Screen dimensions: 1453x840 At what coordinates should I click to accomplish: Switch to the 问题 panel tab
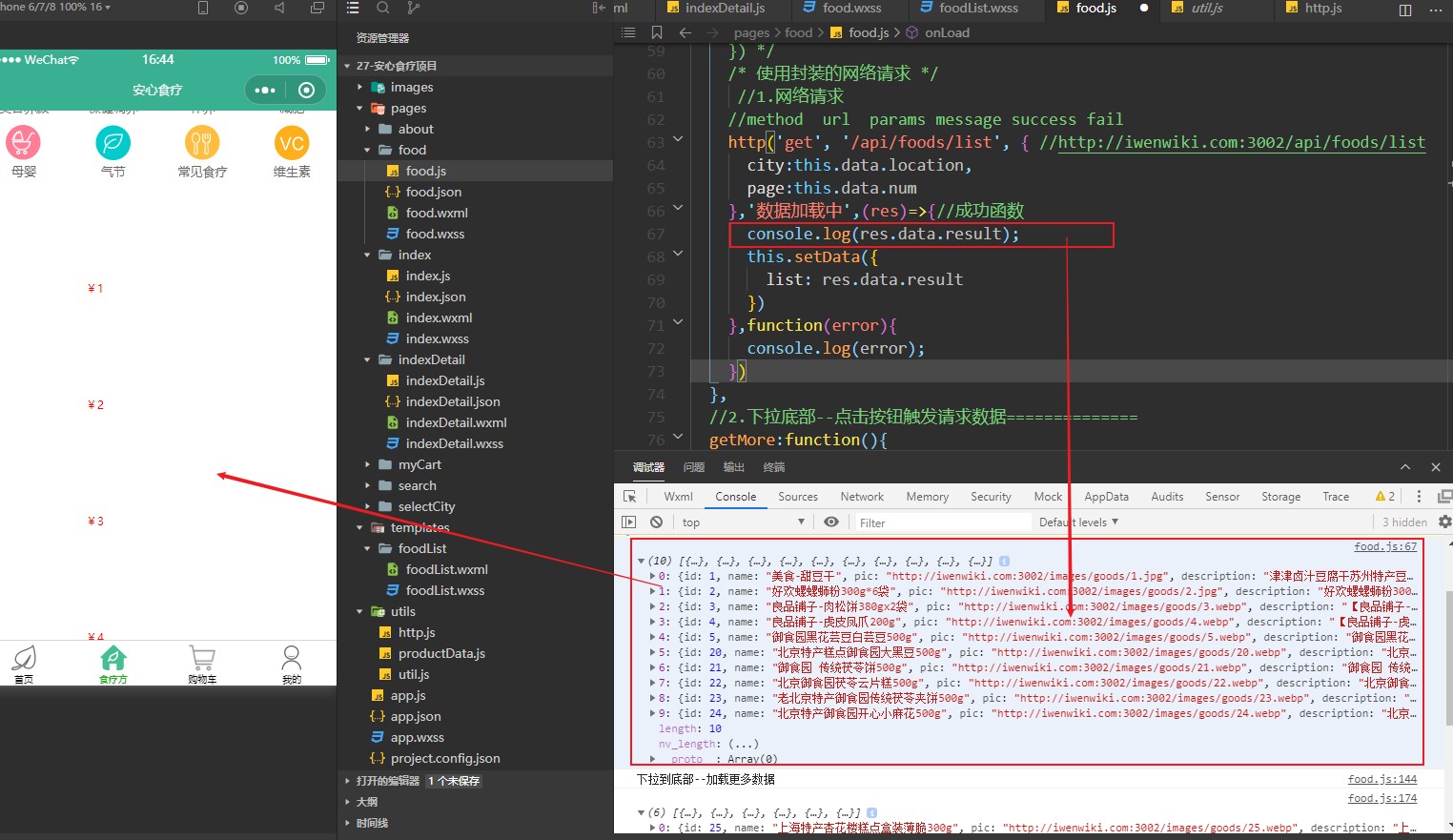pos(693,467)
